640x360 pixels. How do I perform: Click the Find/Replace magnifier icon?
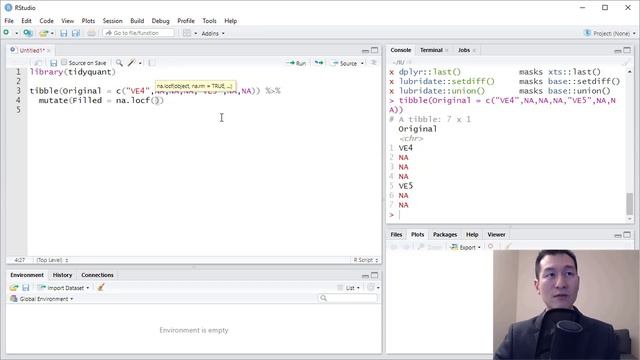pos(119,63)
